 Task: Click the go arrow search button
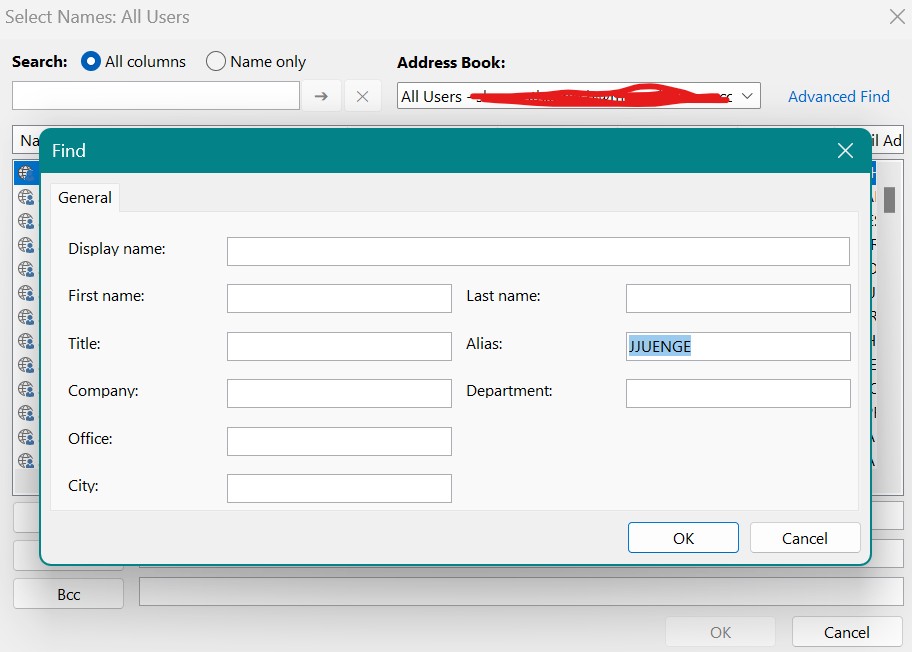pos(321,96)
